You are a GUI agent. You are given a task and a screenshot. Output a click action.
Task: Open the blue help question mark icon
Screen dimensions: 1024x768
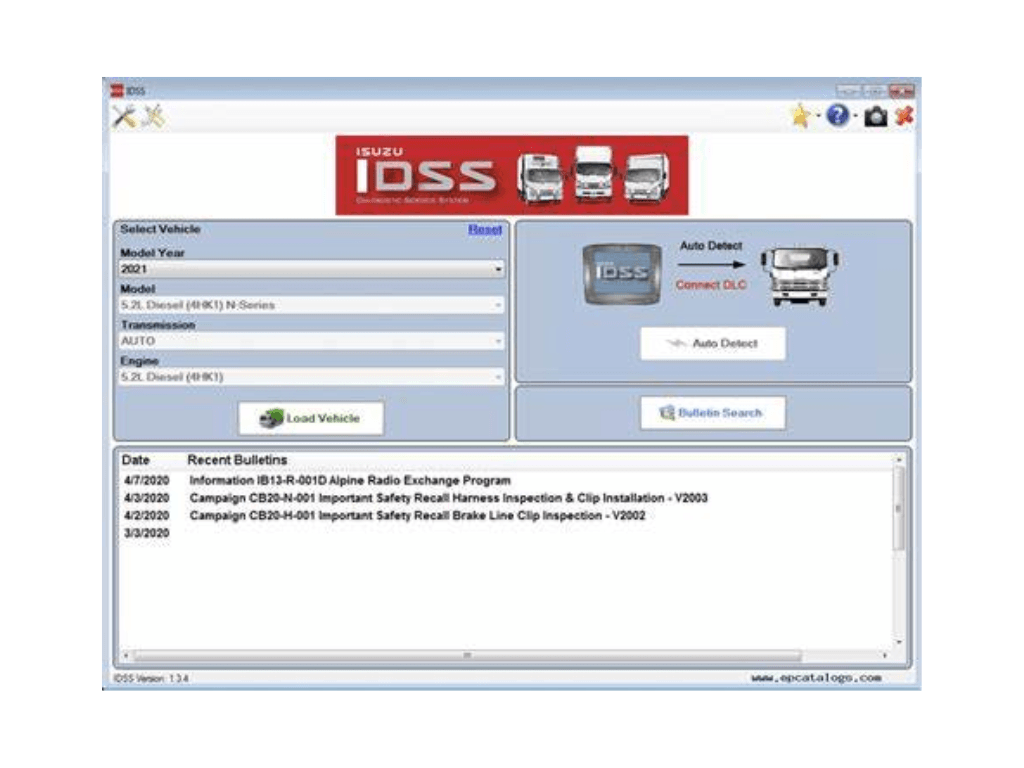(x=837, y=116)
